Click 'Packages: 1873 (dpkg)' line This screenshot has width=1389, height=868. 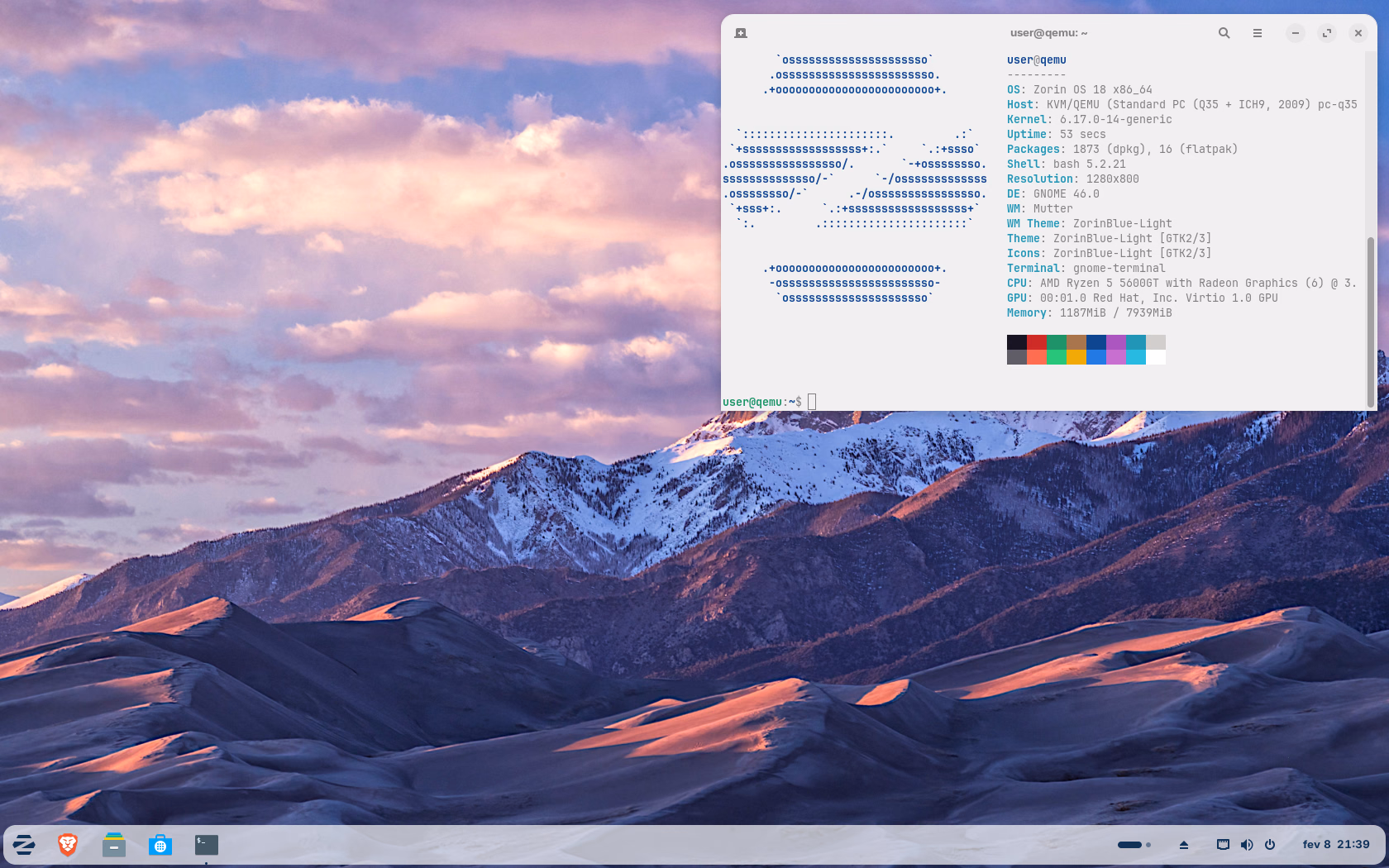[x=1123, y=150]
